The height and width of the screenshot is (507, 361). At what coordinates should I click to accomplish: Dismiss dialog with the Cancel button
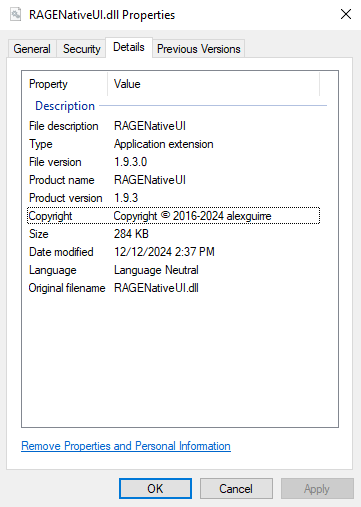236,489
